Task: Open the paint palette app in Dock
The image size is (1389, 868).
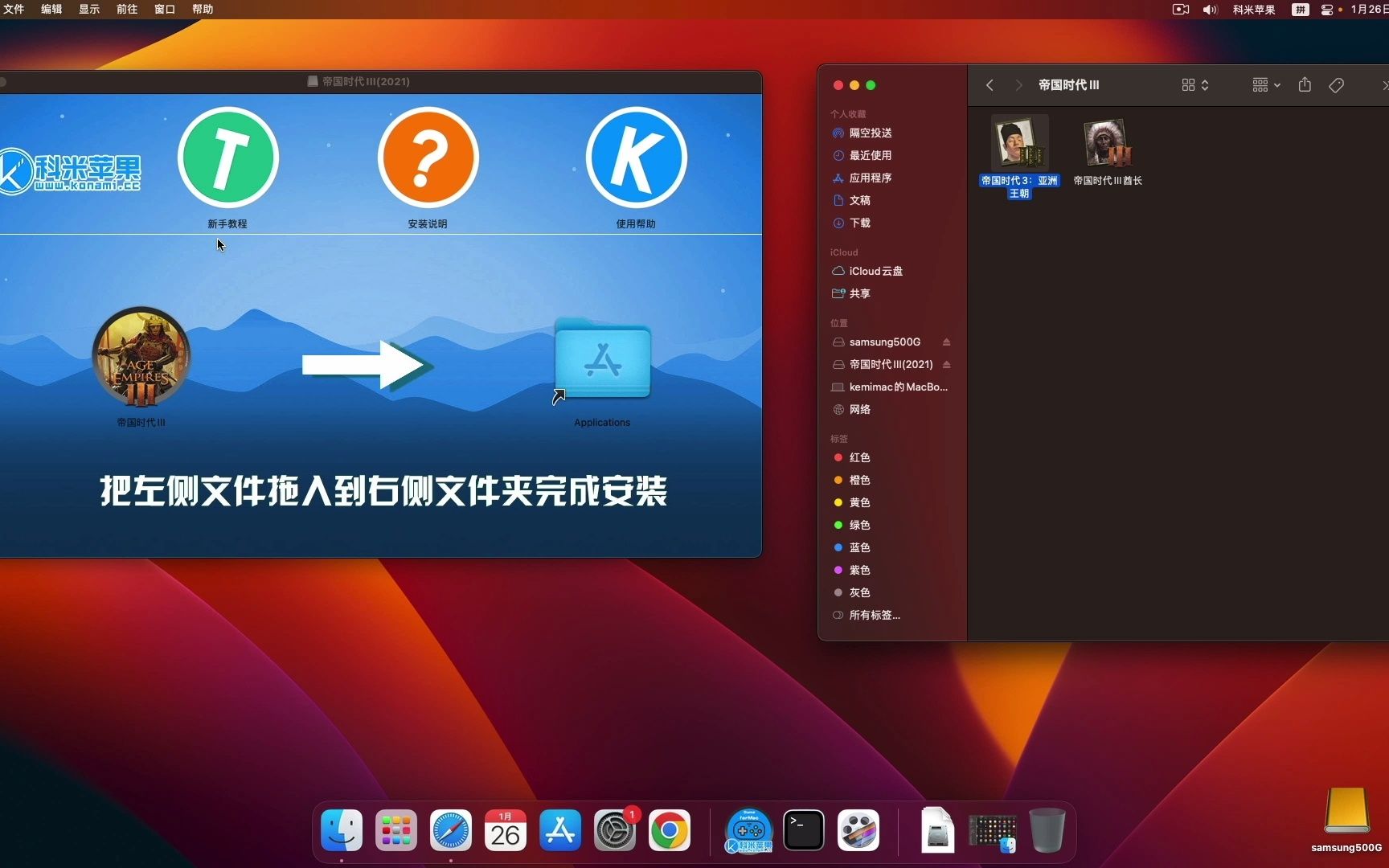Action: click(858, 830)
